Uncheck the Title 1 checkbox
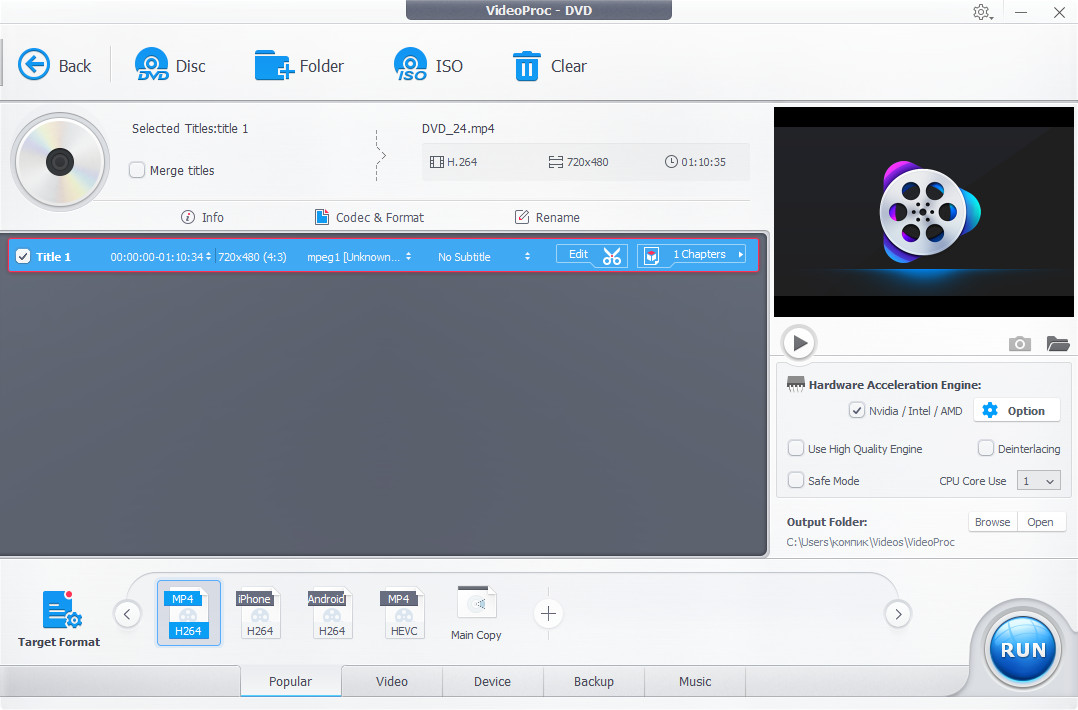The height and width of the screenshot is (710, 1078). point(23,256)
